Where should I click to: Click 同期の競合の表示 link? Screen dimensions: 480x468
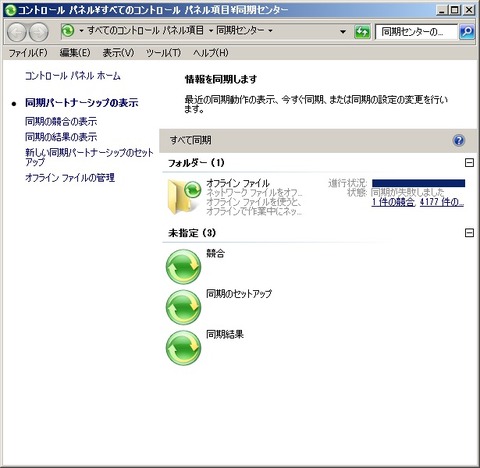pos(61,121)
